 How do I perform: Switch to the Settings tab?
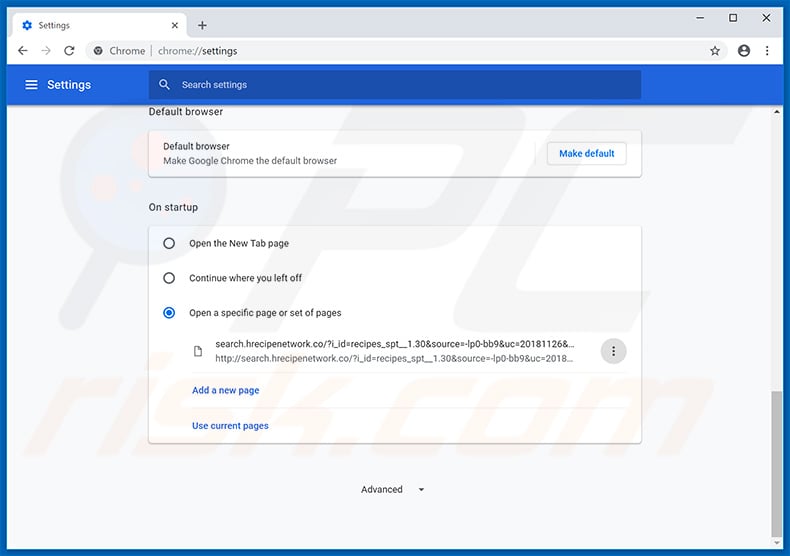click(x=98, y=25)
